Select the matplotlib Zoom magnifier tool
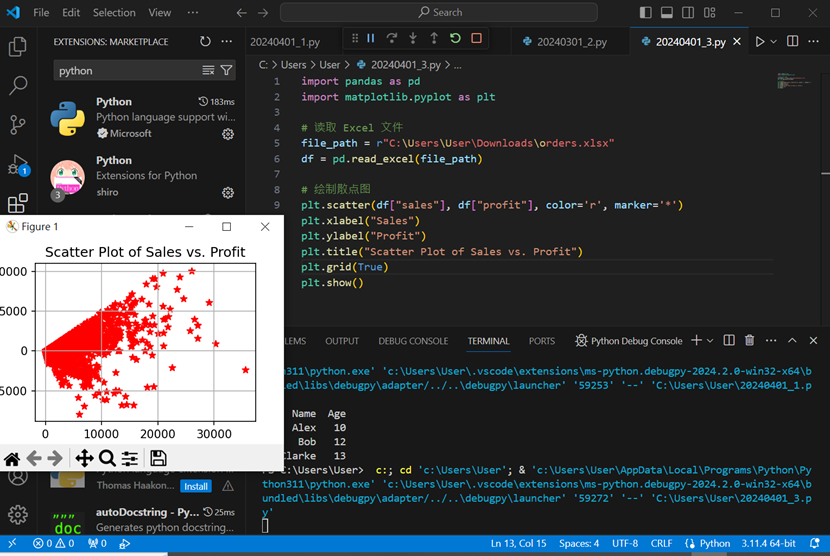Screen dimensions: 830x556 (x=107, y=458)
